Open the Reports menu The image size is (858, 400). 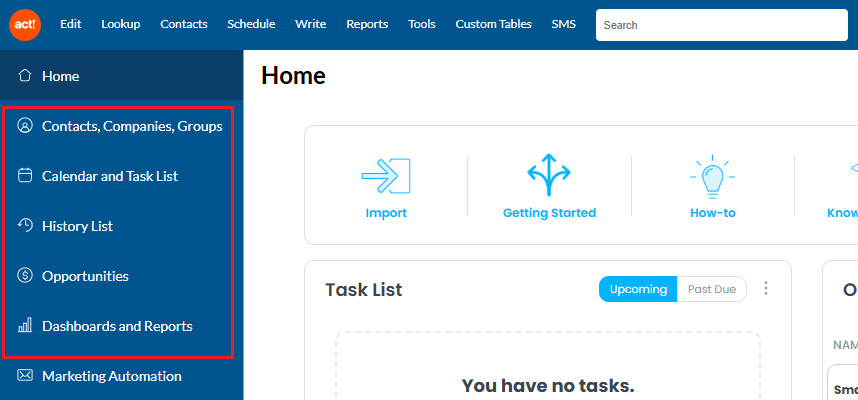point(367,24)
